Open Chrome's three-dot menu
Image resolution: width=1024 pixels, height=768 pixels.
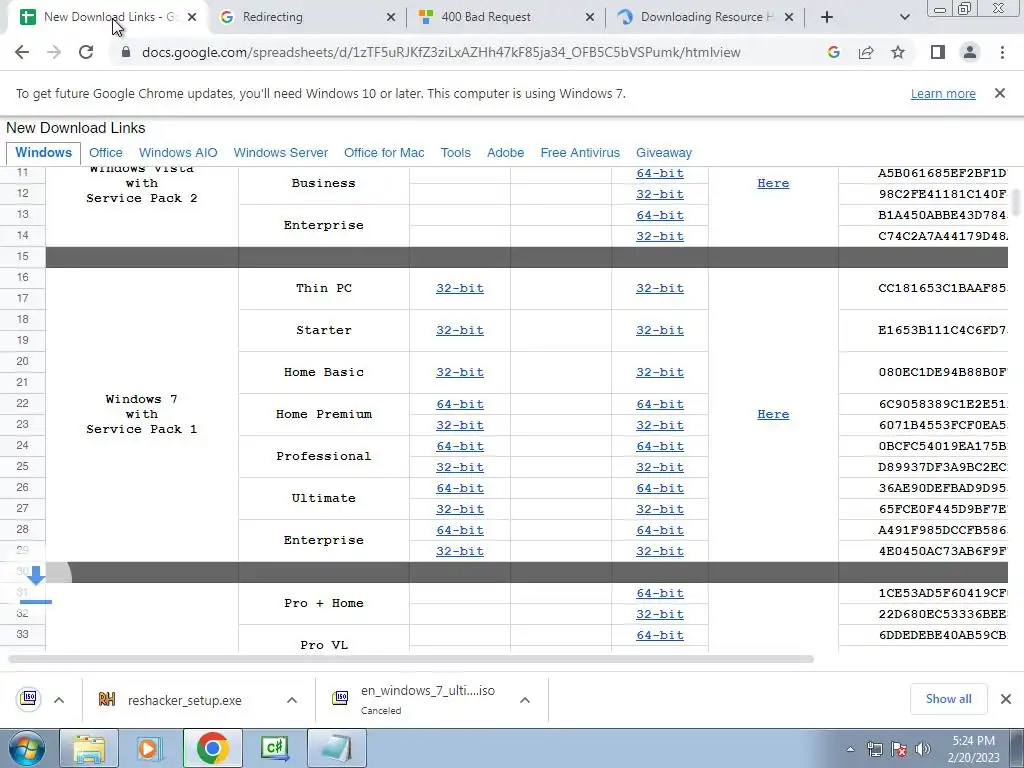(1002, 52)
